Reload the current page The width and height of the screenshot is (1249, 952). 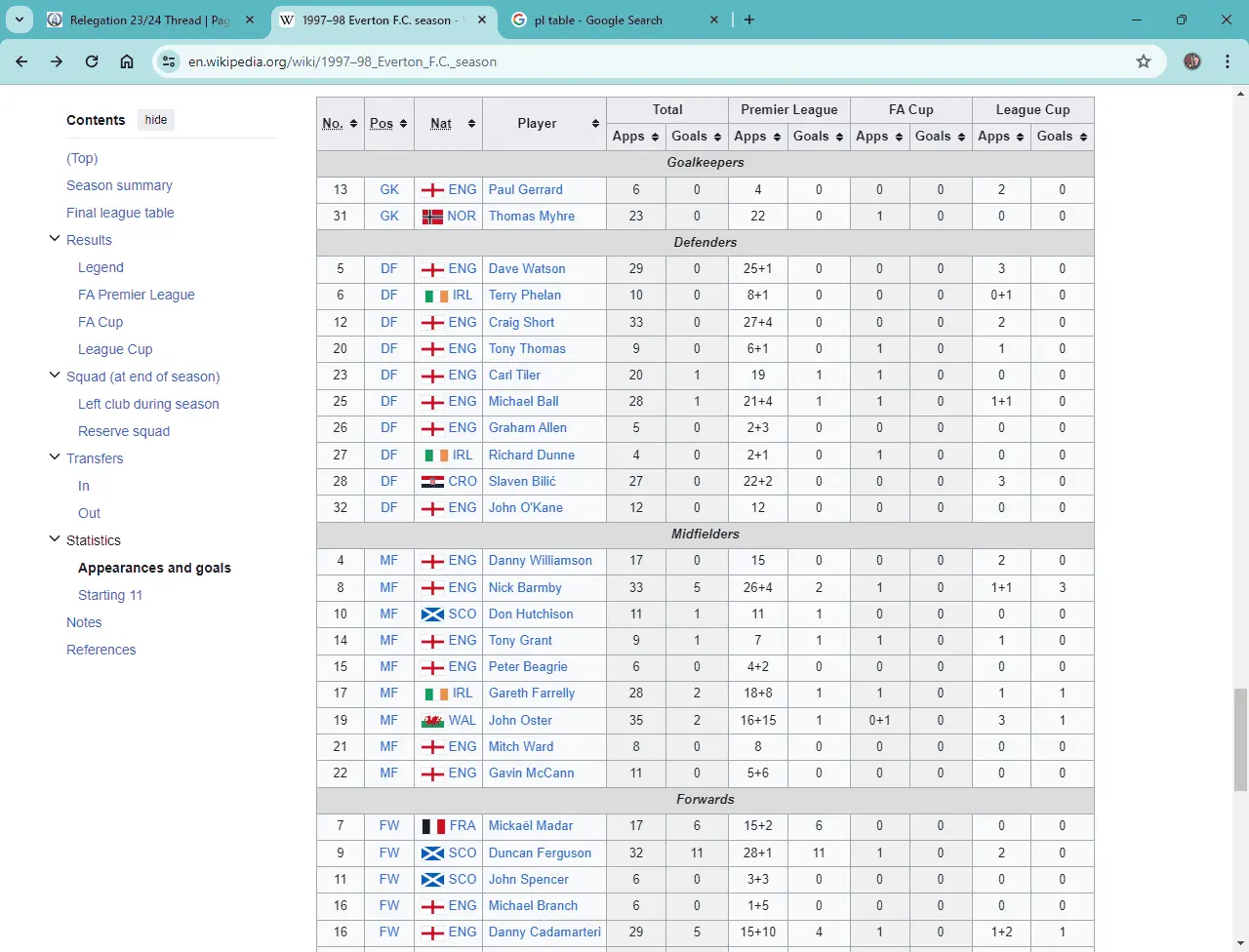[x=92, y=61]
